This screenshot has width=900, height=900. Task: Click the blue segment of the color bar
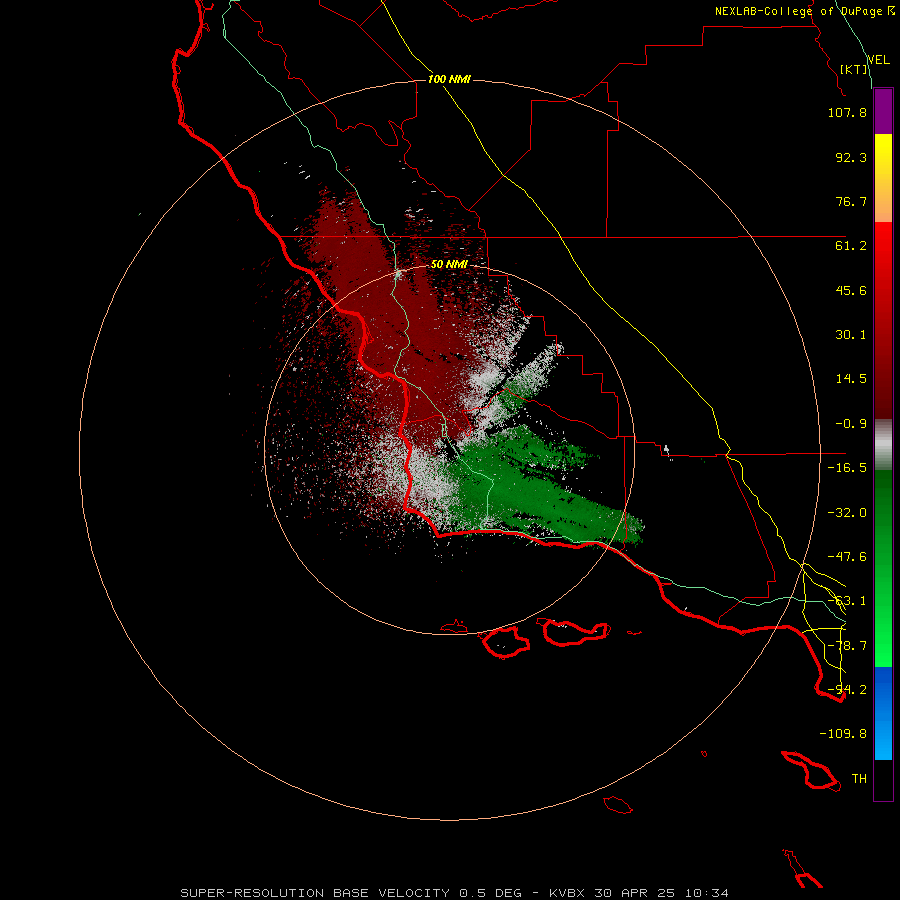coord(883,713)
